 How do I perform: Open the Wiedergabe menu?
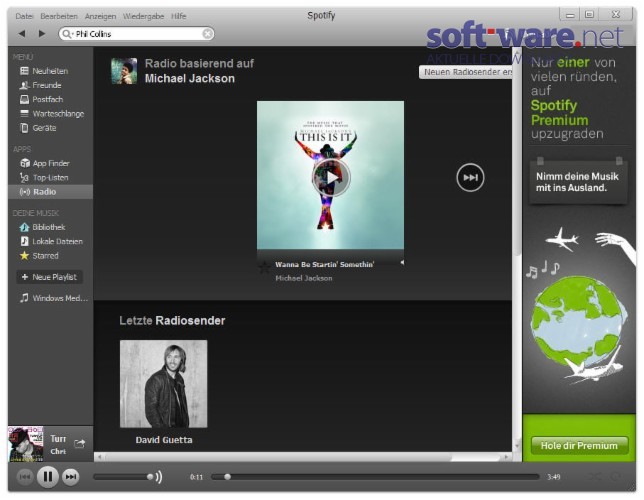point(143,16)
